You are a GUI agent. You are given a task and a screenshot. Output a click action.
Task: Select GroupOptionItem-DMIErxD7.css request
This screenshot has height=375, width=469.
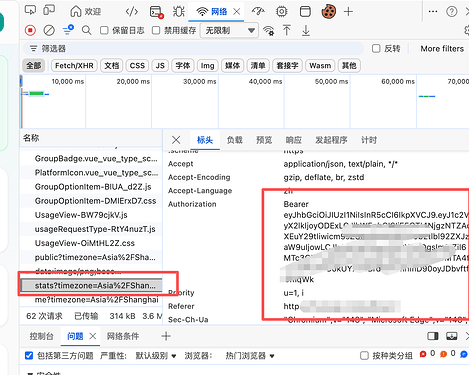point(91,201)
